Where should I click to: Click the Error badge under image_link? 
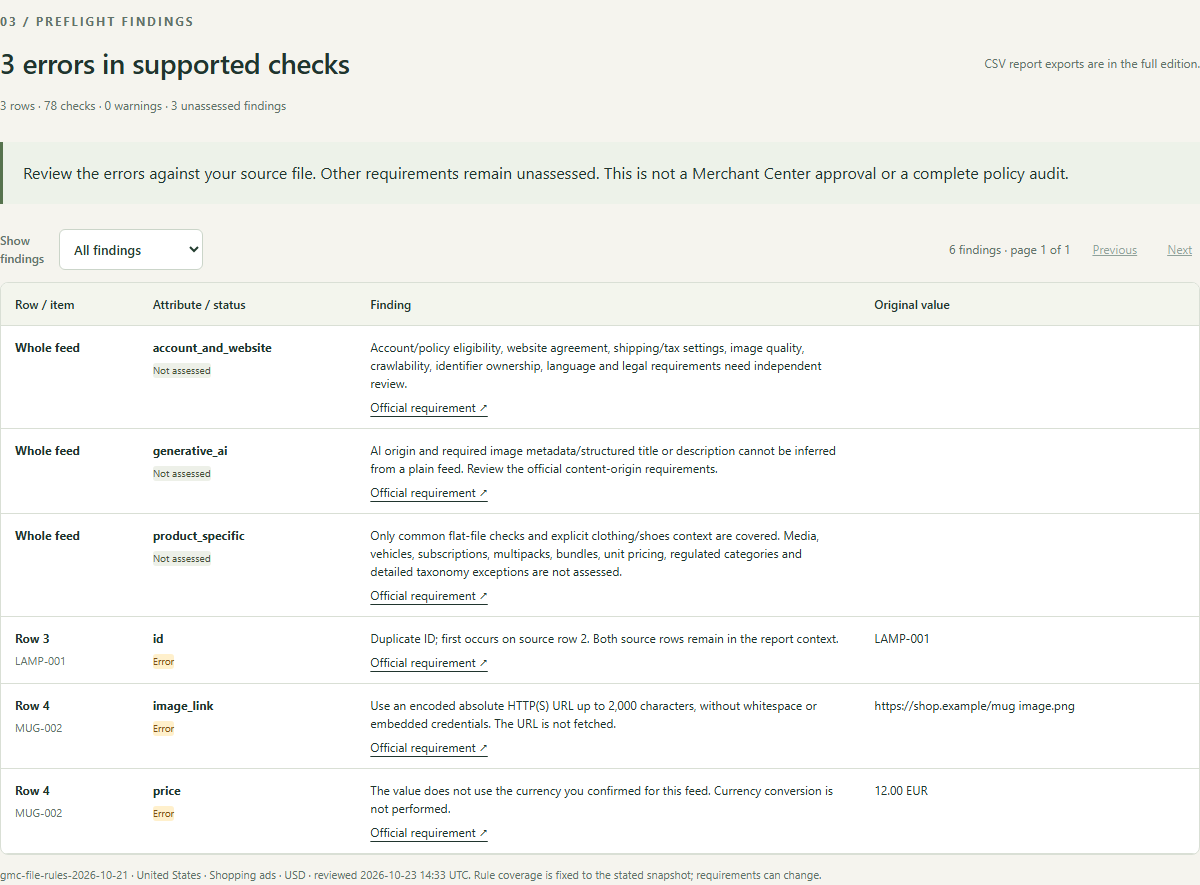164,729
